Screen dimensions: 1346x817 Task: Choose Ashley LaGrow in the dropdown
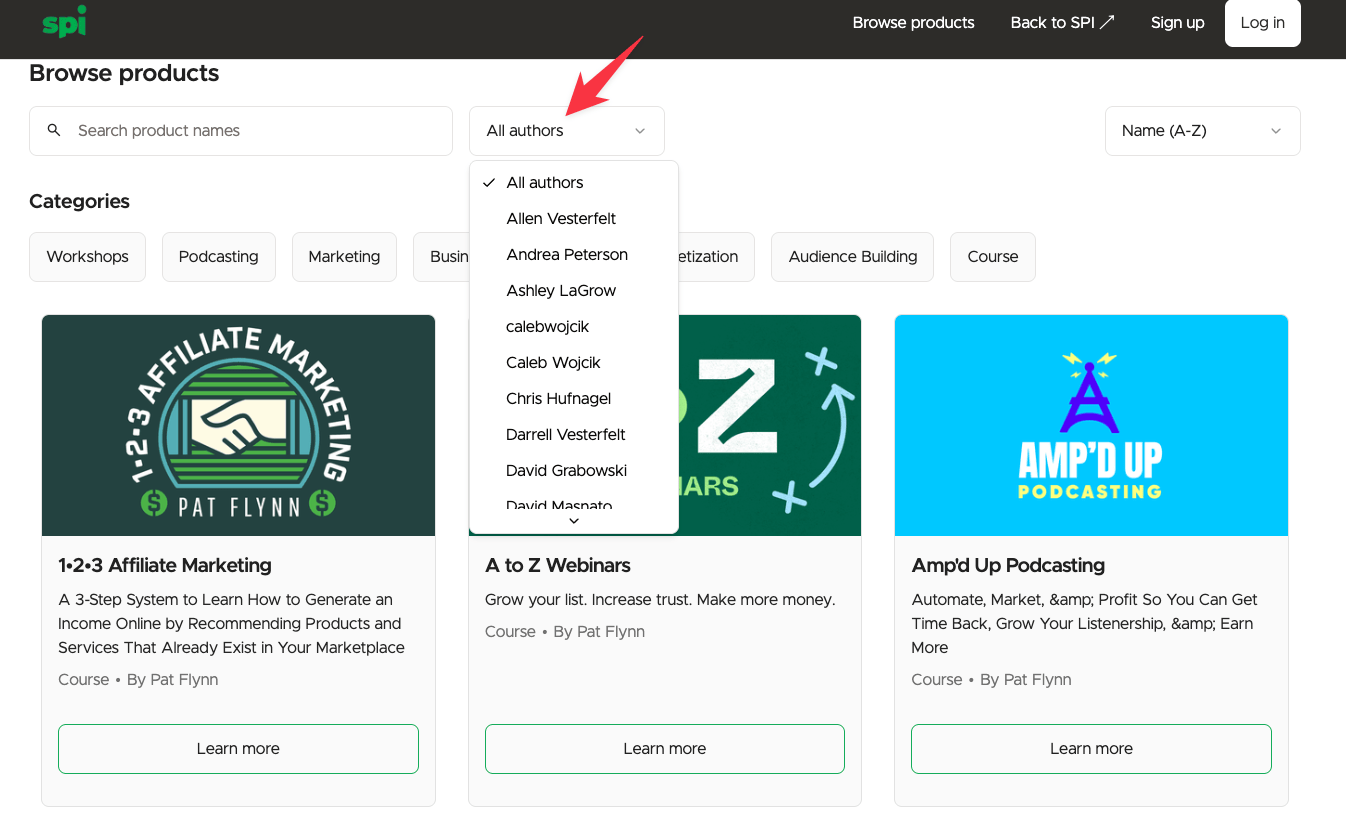(561, 291)
